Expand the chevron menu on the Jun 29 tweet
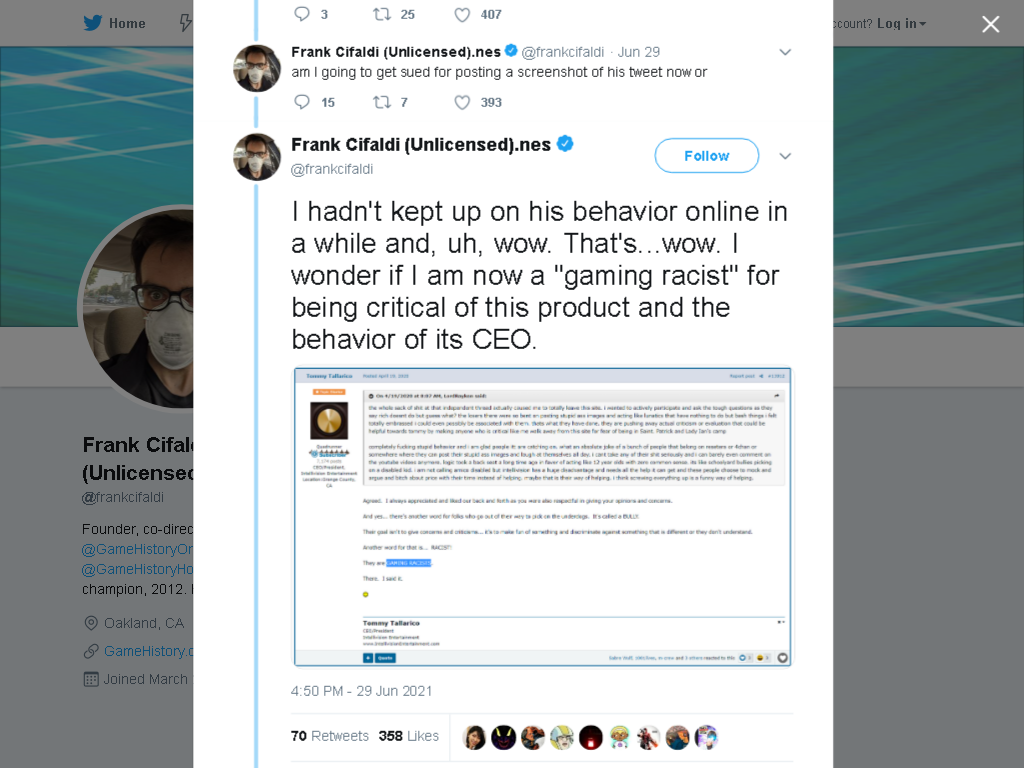The image size is (1024, 768). [x=785, y=52]
